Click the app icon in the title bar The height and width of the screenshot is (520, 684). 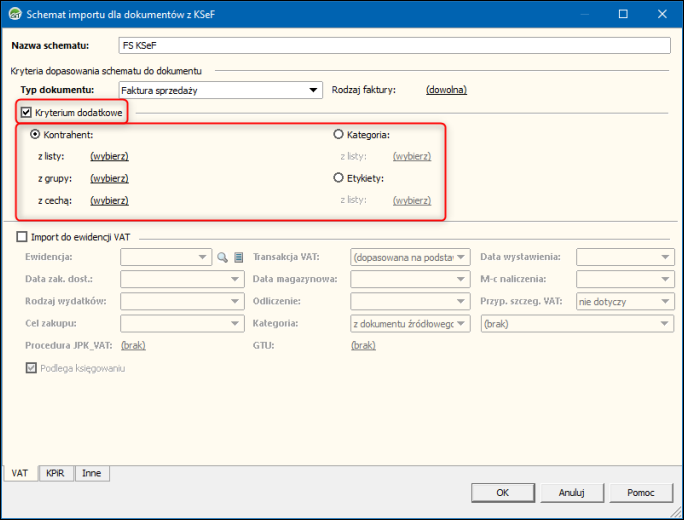click(x=15, y=14)
